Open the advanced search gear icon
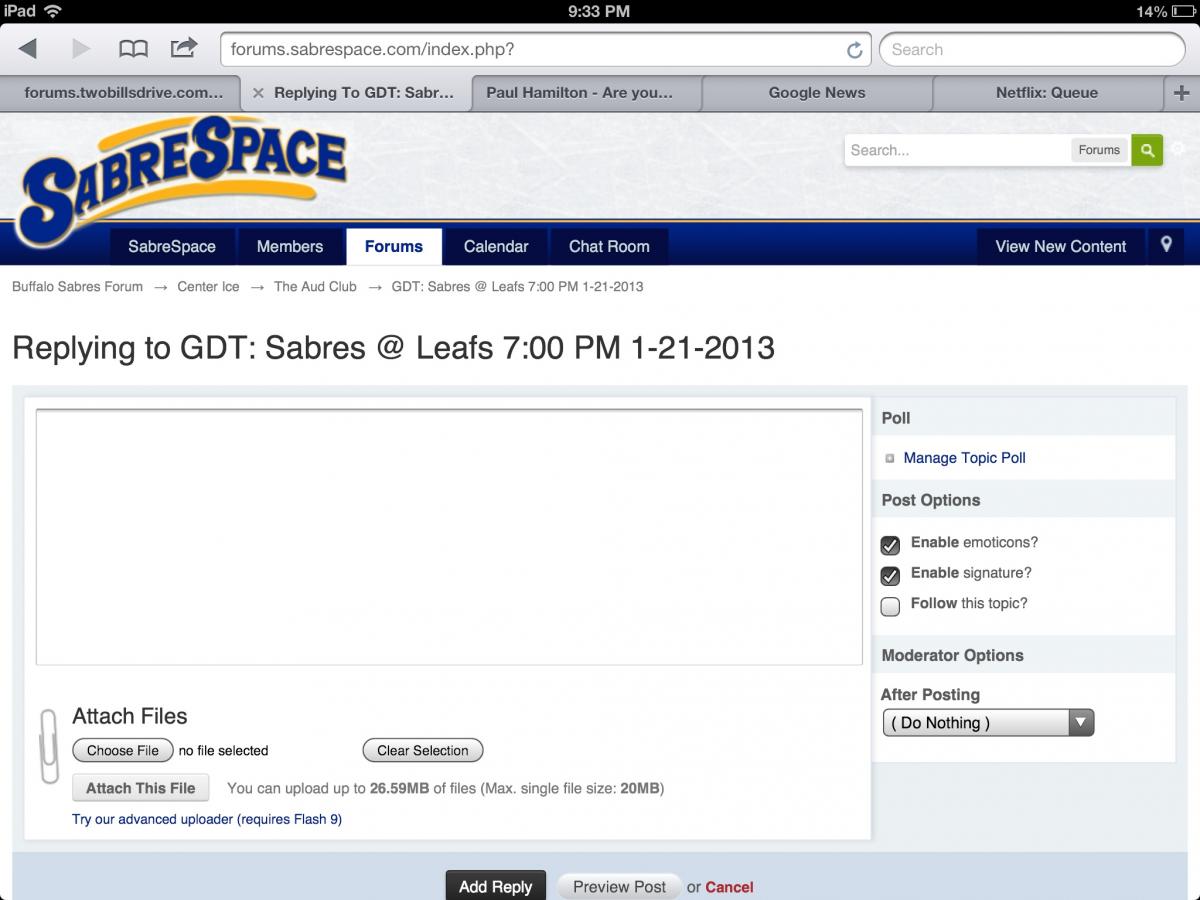The image size is (1200, 900). [x=1178, y=149]
